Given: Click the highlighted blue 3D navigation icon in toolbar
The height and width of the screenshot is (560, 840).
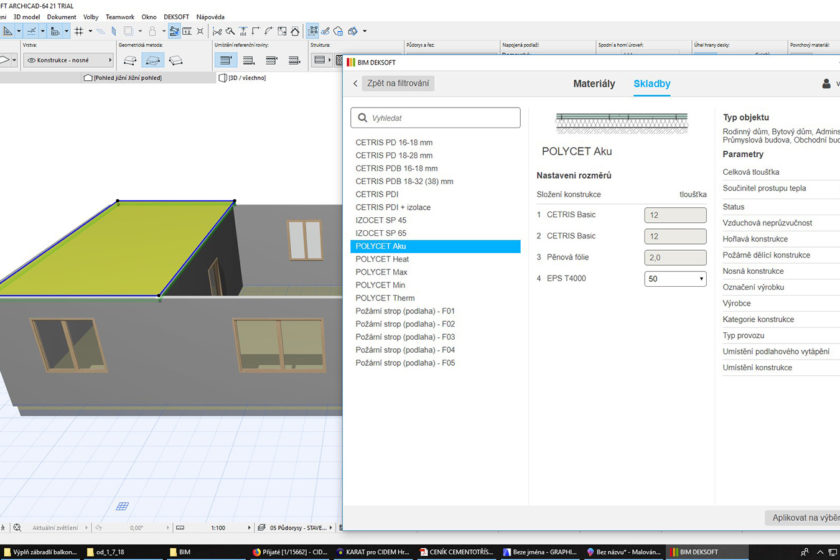Looking at the screenshot, I should click(174, 31).
